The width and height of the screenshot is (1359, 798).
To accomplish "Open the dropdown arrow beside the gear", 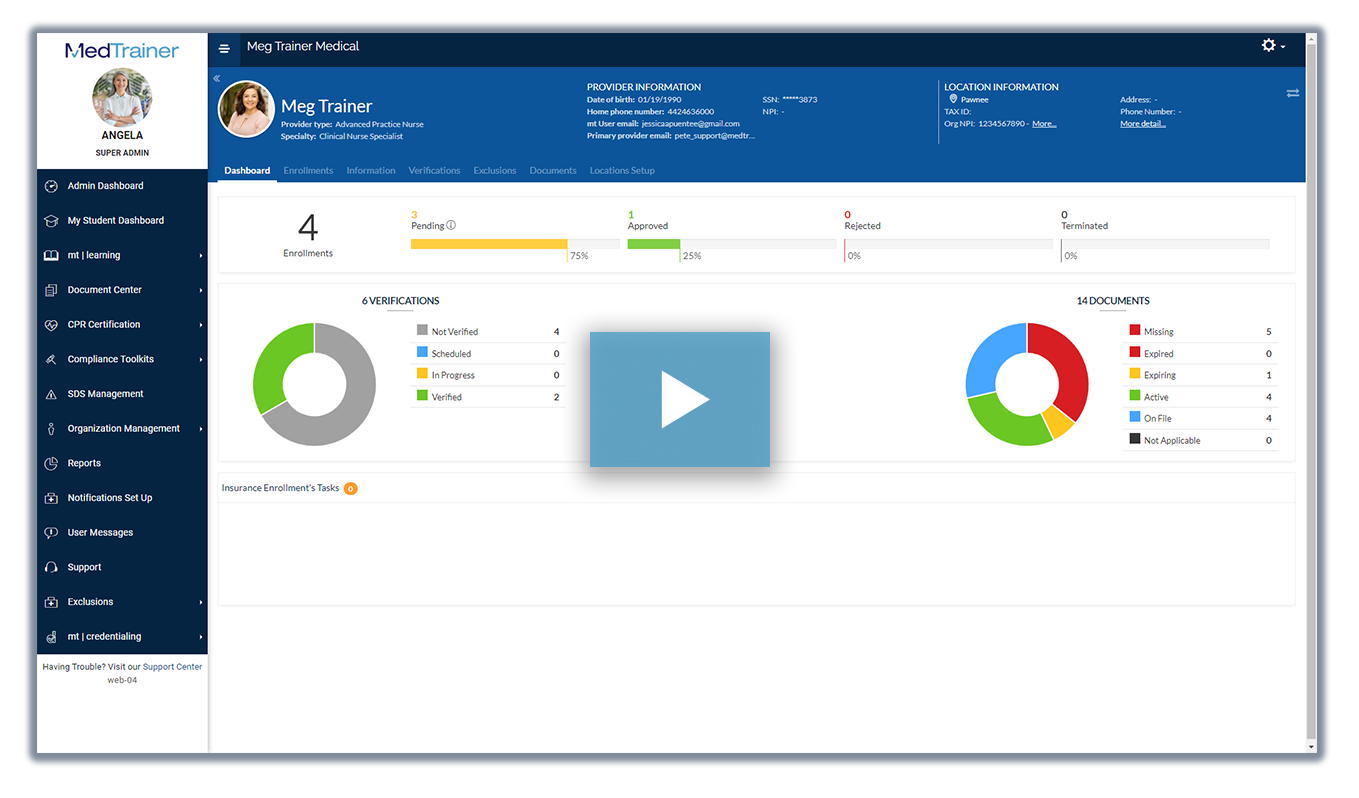I will [1282, 46].
